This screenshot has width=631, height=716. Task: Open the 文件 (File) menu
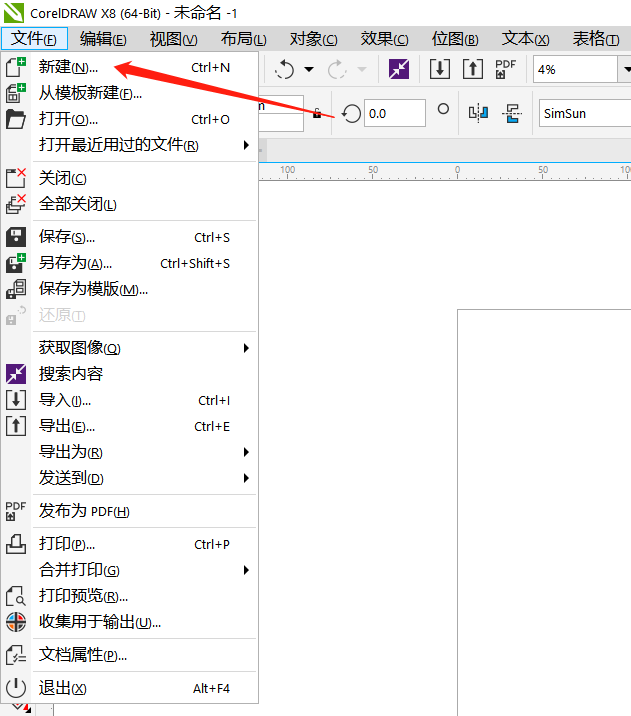point(34,38)
